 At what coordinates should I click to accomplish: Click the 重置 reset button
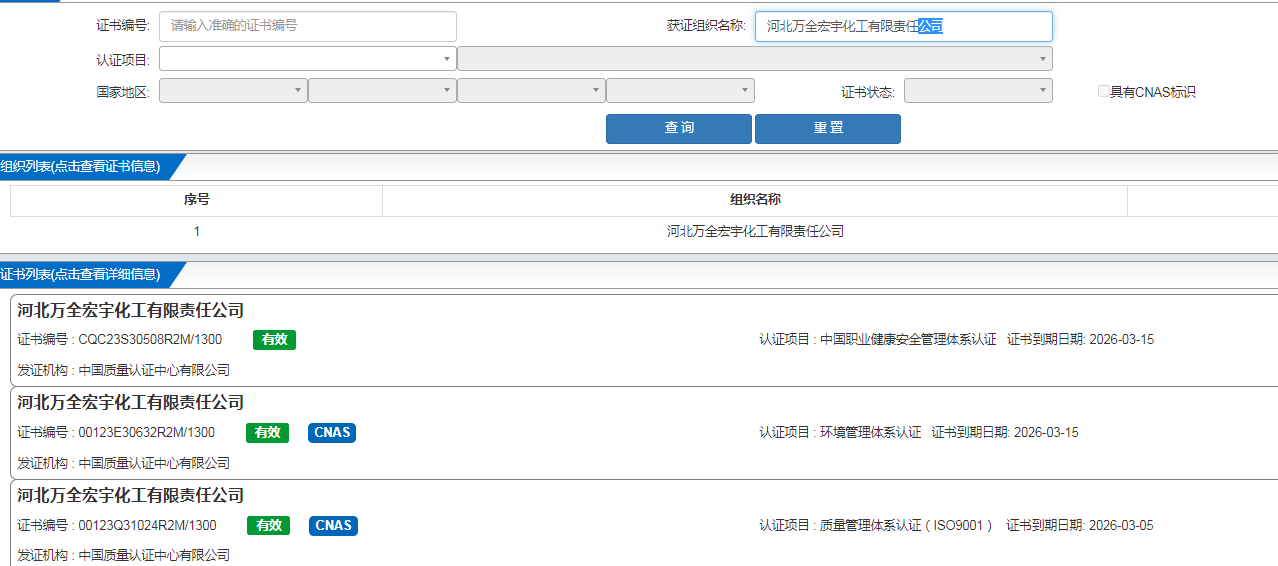tap(828, 128)
